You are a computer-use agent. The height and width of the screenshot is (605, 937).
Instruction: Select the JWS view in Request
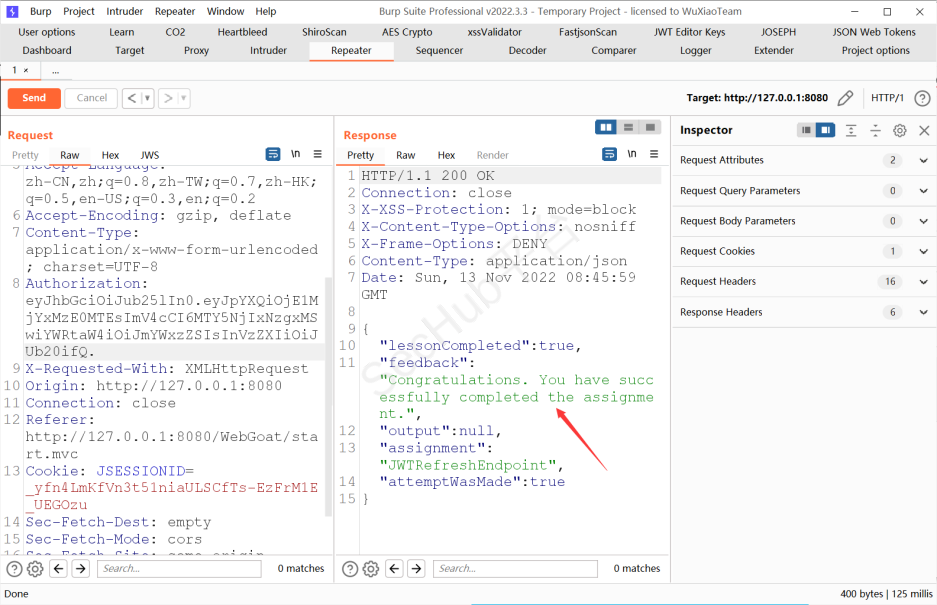click(149, 155)
